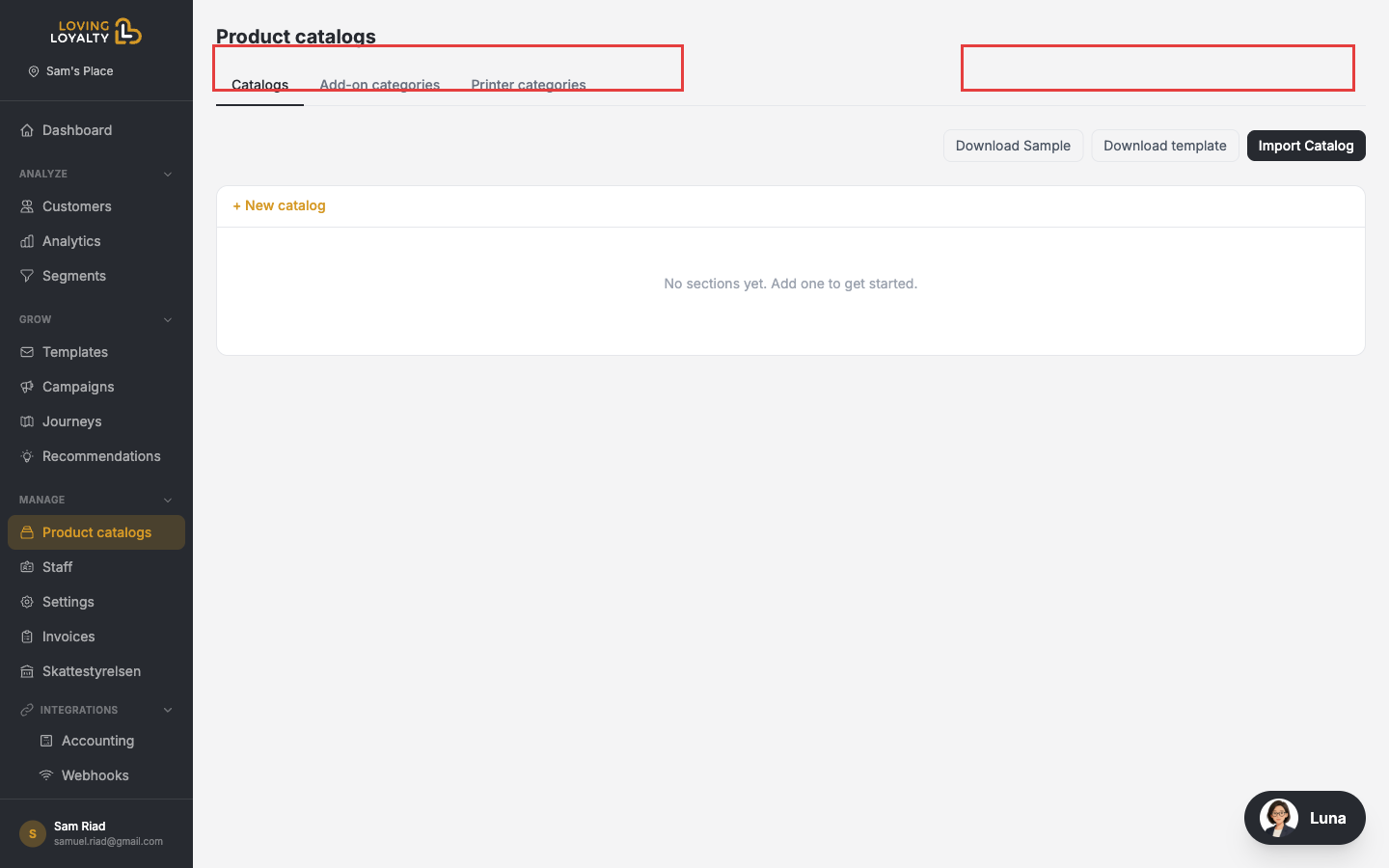The image size is (1389, 868).
Task: Click Luna's avatar picture
Action: tap(1279, 818)
